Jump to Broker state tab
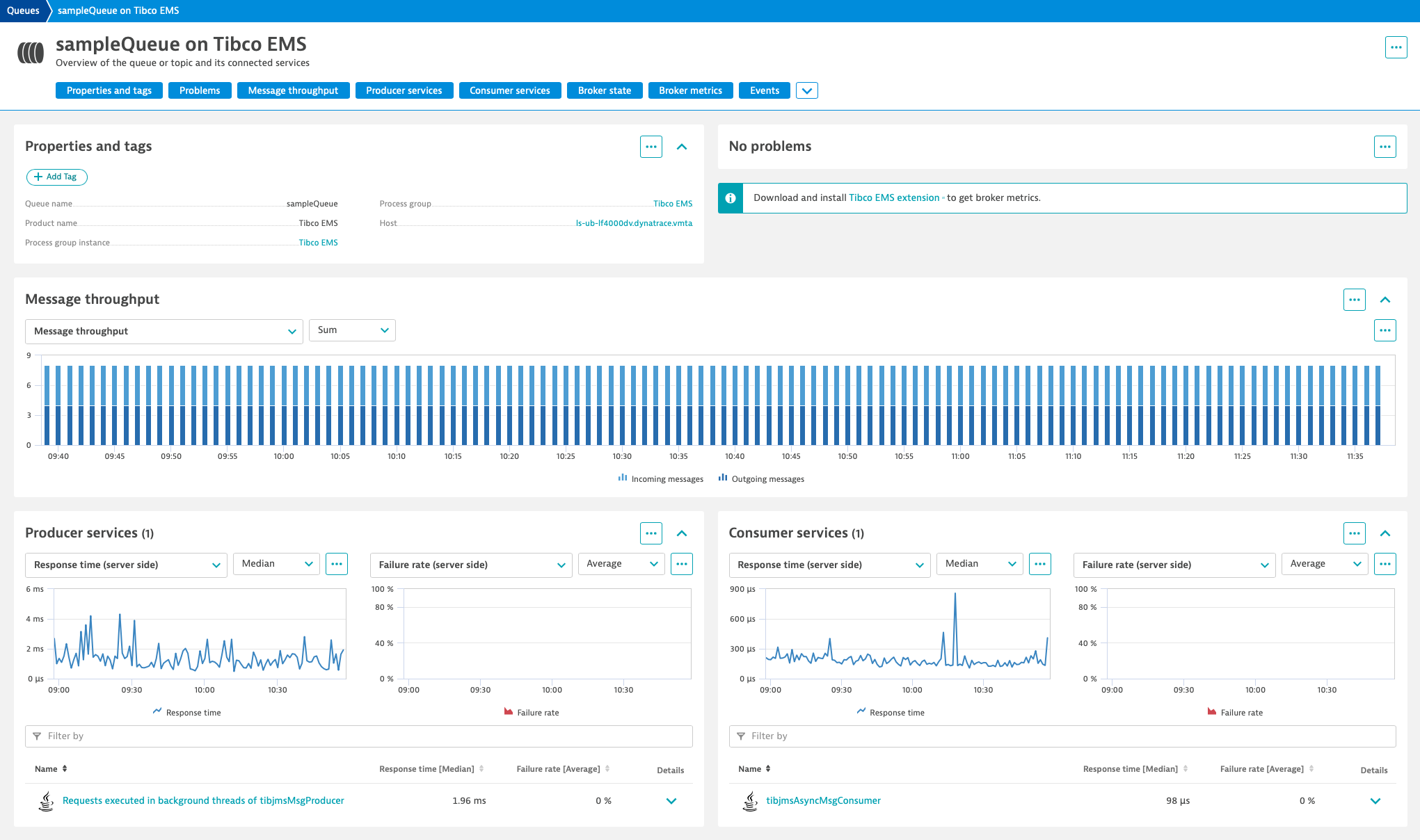The width and height of the screenshot is (1420, 840). 605,90
